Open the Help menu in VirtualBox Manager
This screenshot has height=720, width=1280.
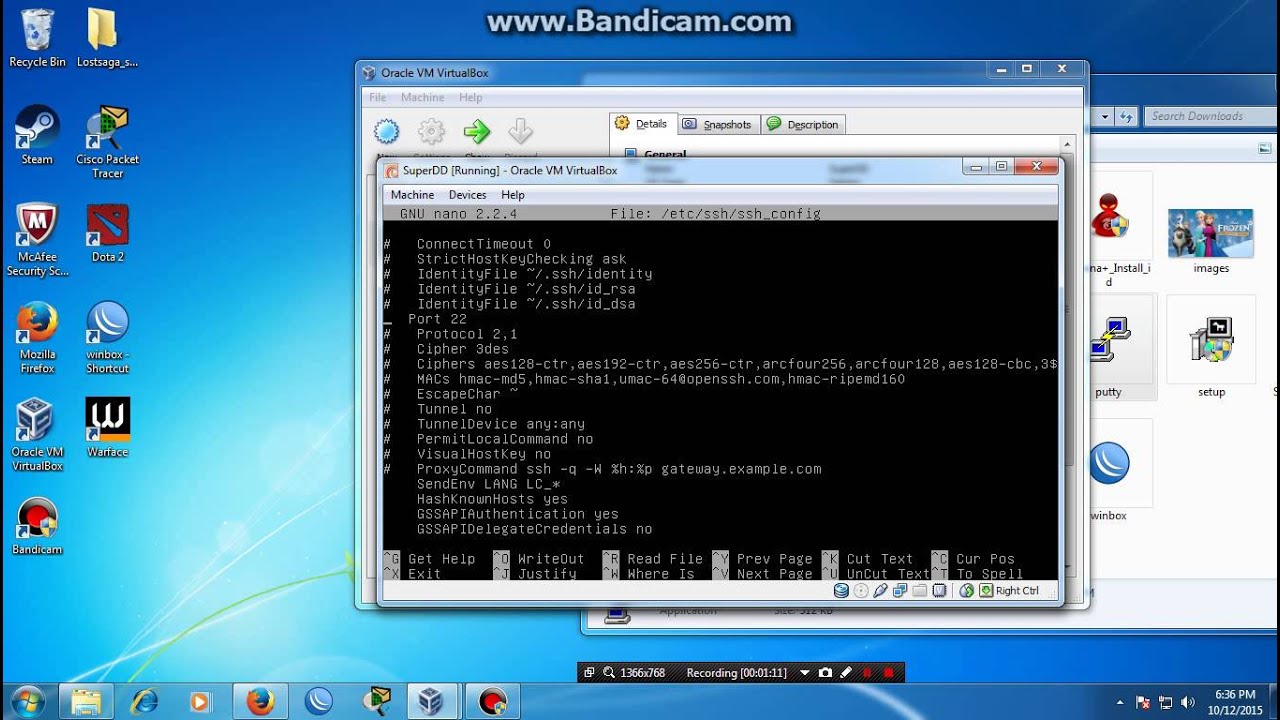tap(470, 98)
